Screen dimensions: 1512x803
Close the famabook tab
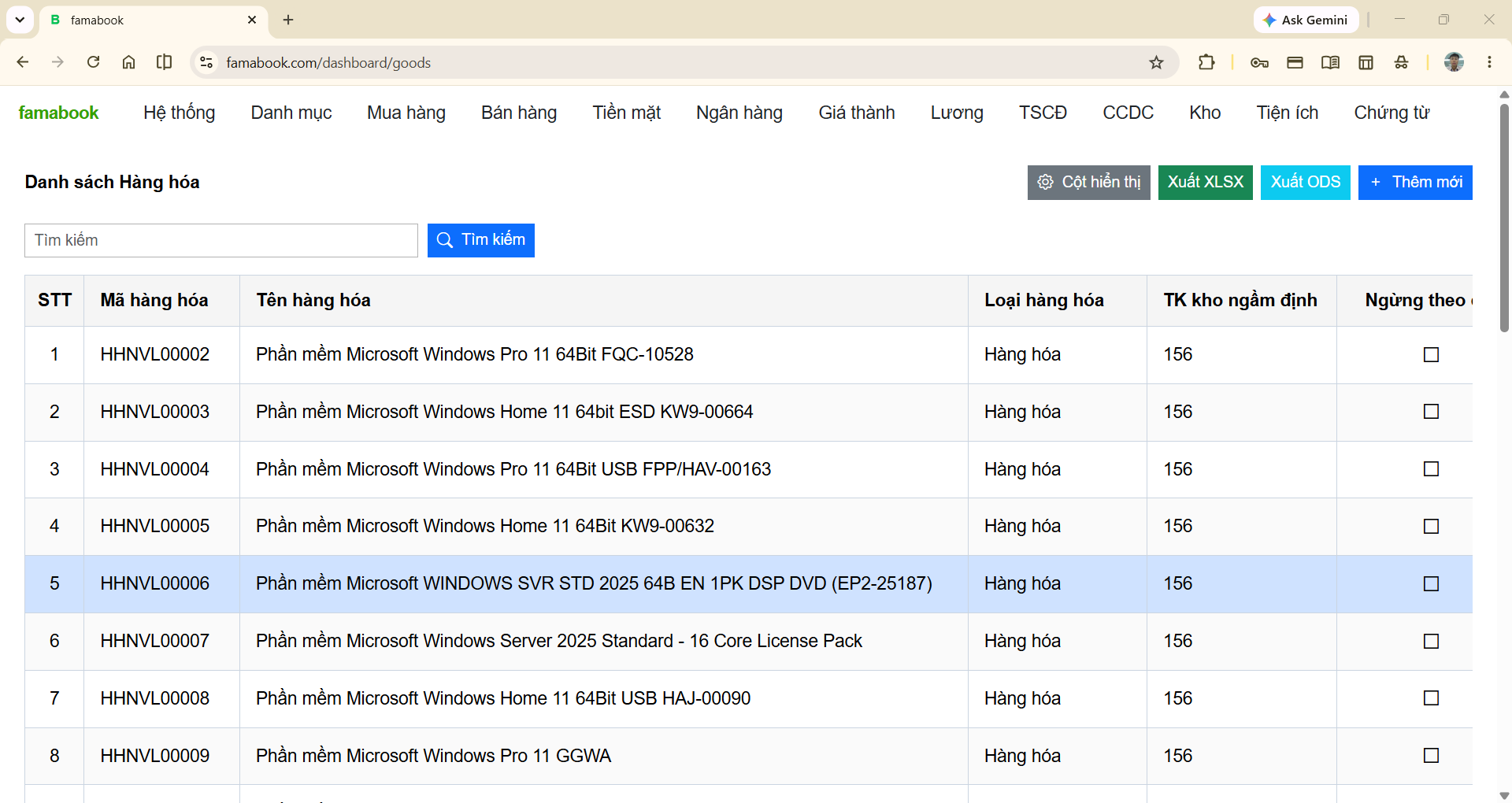(x=252, y=20)
